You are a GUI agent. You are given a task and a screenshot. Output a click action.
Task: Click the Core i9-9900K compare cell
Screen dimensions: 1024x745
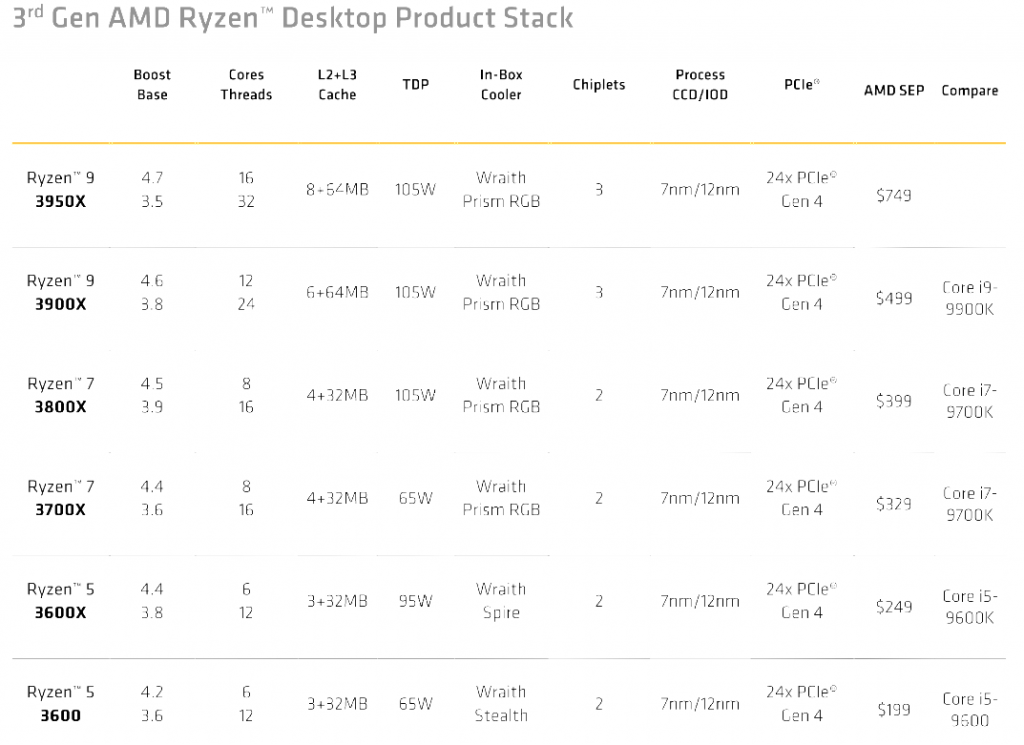click(x=970, y=298)
